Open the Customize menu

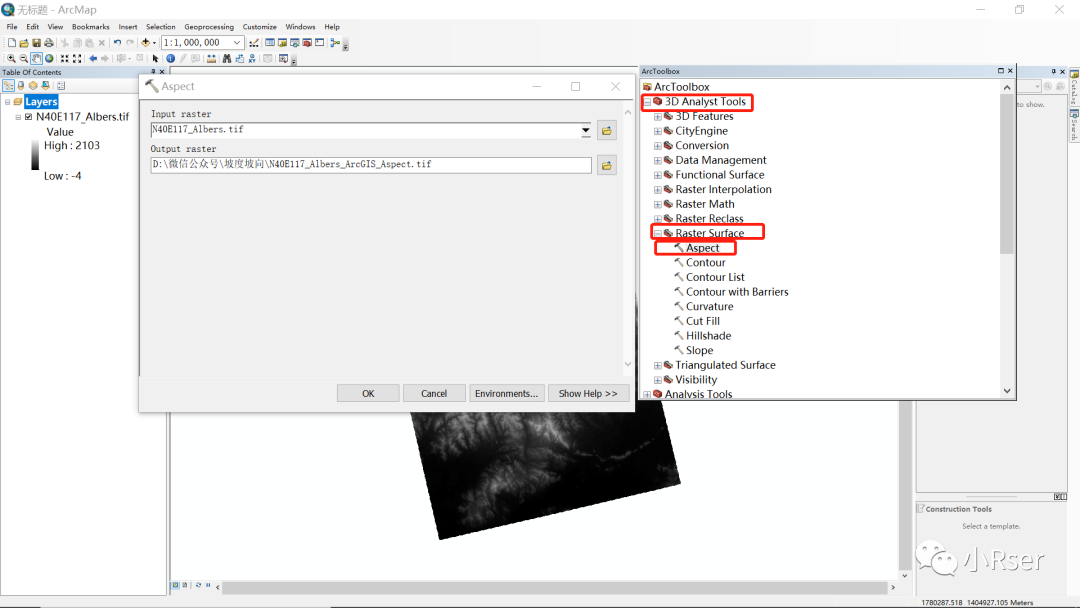click(260, 27)
